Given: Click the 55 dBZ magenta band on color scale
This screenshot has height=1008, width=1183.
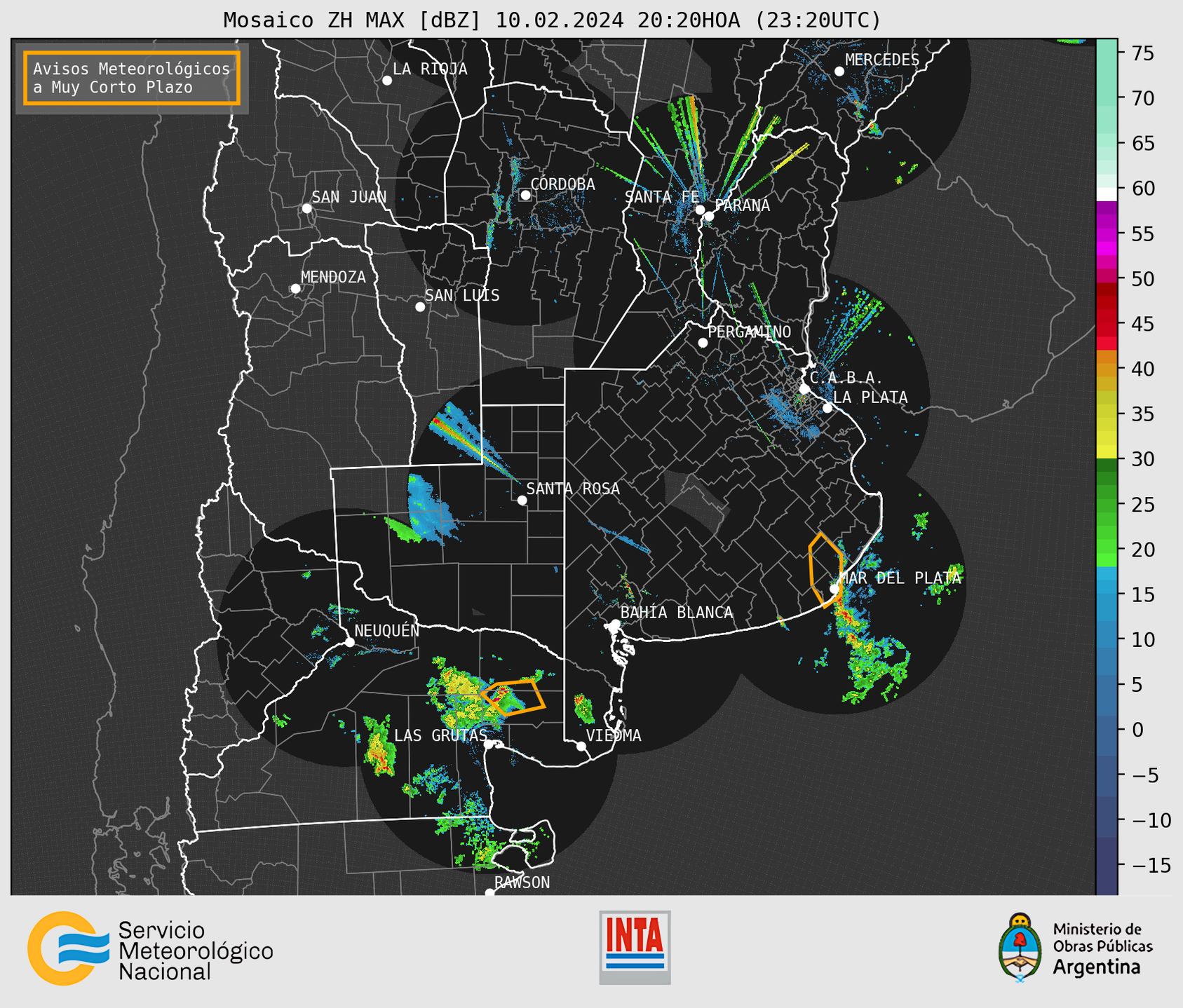Looking at the screenshot, I should (x=1107, y=233).
